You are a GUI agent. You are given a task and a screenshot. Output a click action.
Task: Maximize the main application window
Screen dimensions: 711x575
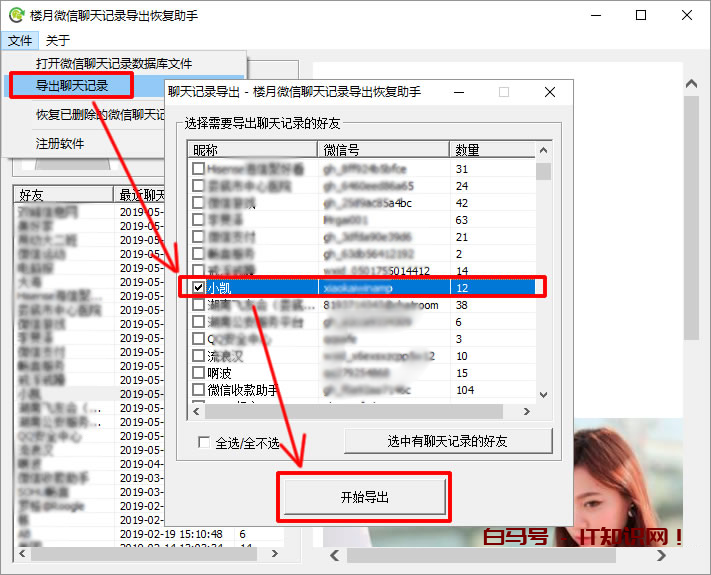tap(641, 15)
